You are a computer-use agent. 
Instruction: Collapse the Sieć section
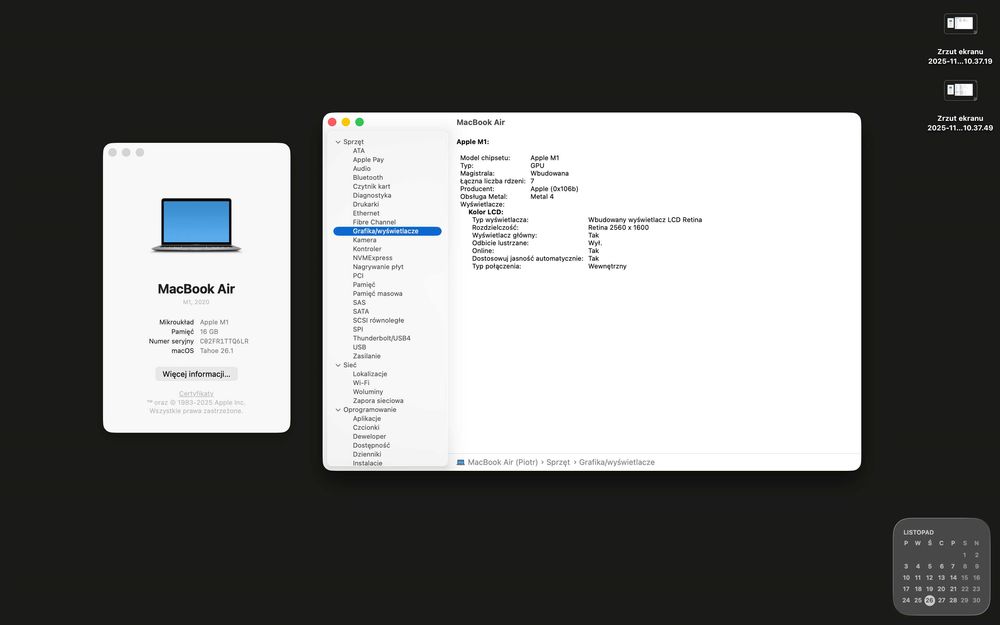(x=338, y=365)
